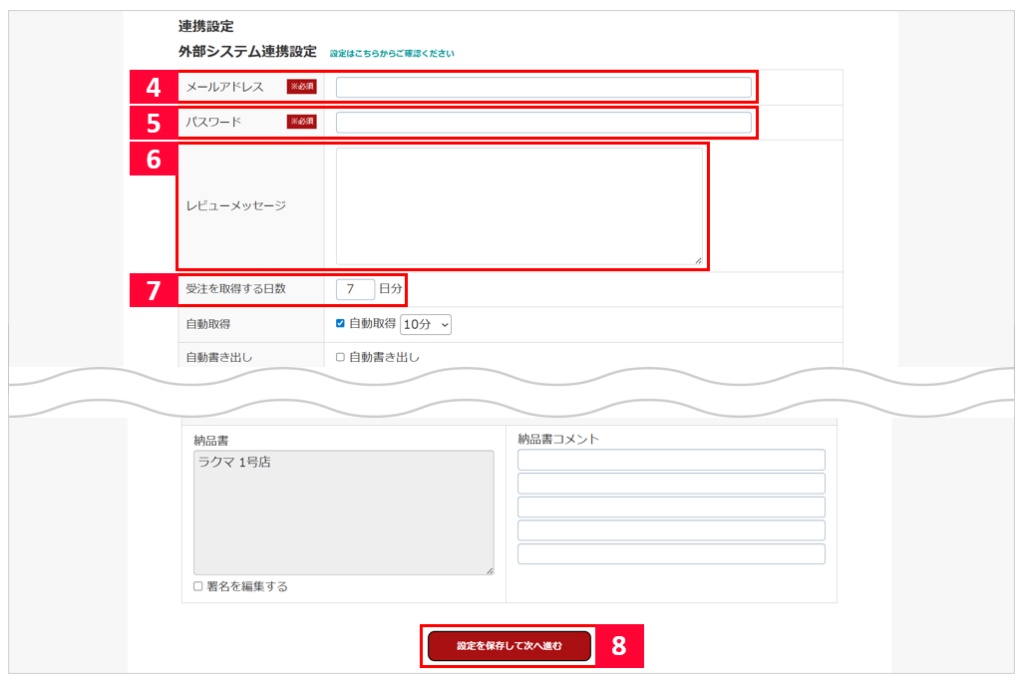Click the resize handle of レビューメッセージ textarea
The image size is (1024, 683).
click(698, 260)
